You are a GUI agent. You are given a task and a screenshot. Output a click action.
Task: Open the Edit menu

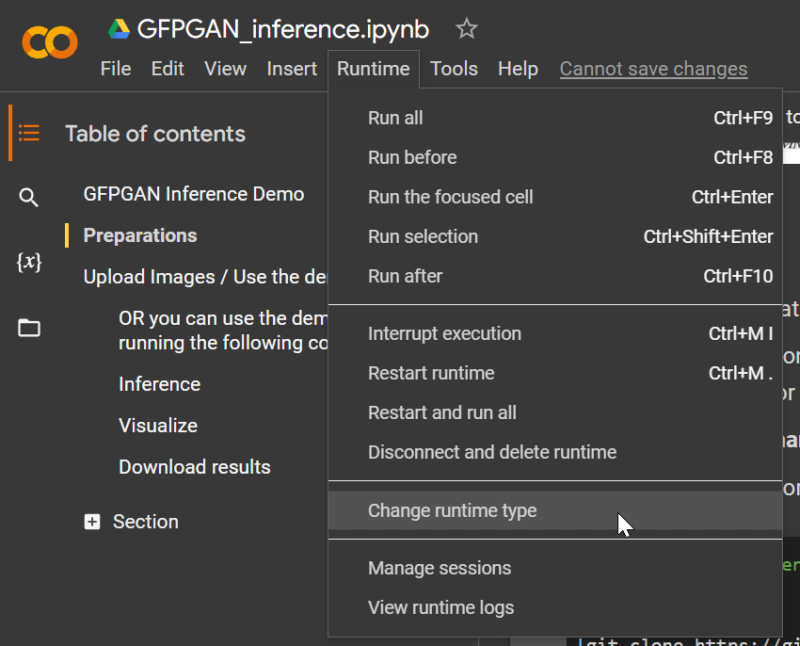(x=167, y=69)
